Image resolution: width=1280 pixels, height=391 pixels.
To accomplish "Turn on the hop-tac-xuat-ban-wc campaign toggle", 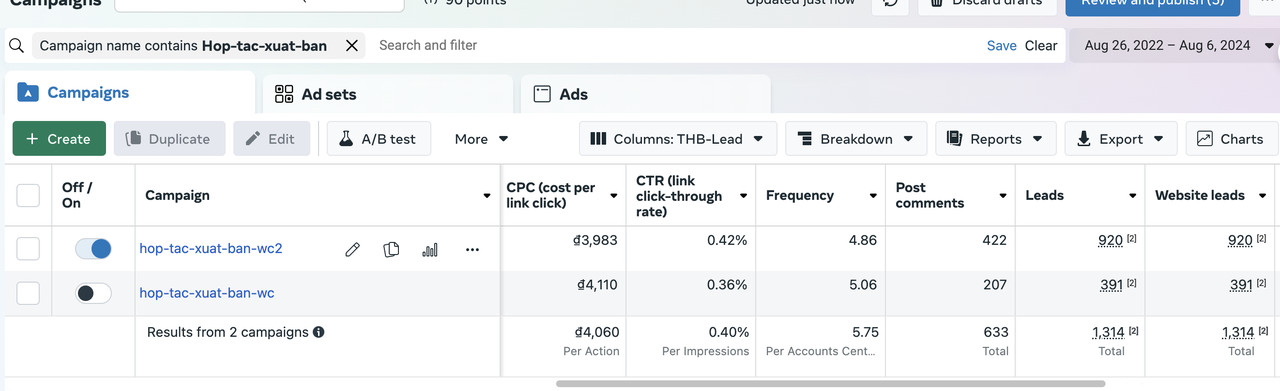I will tap(93, 293).
